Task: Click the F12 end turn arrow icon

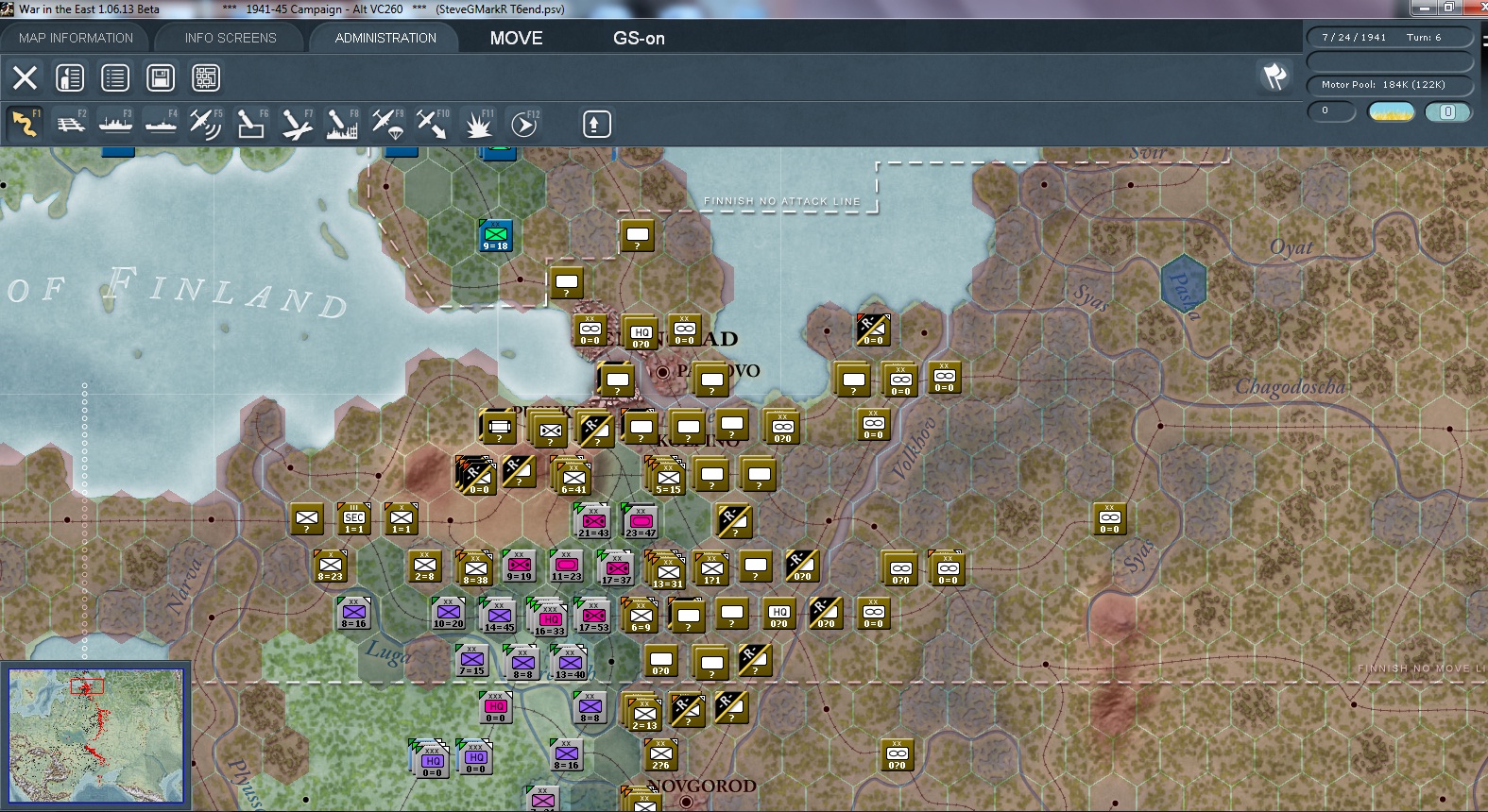Action: (524, 124)
